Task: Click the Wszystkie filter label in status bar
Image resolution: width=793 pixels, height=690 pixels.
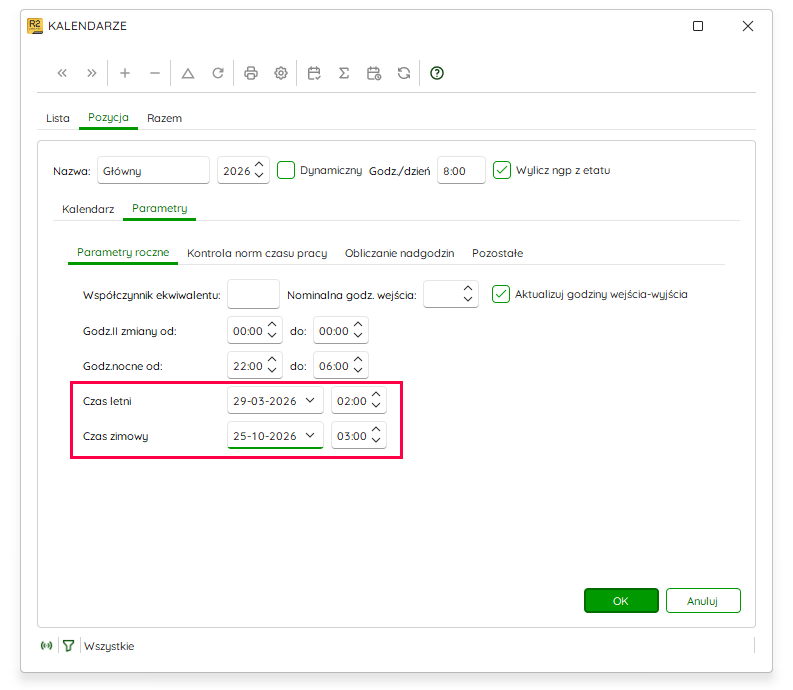Action: [x=109, y=646]
